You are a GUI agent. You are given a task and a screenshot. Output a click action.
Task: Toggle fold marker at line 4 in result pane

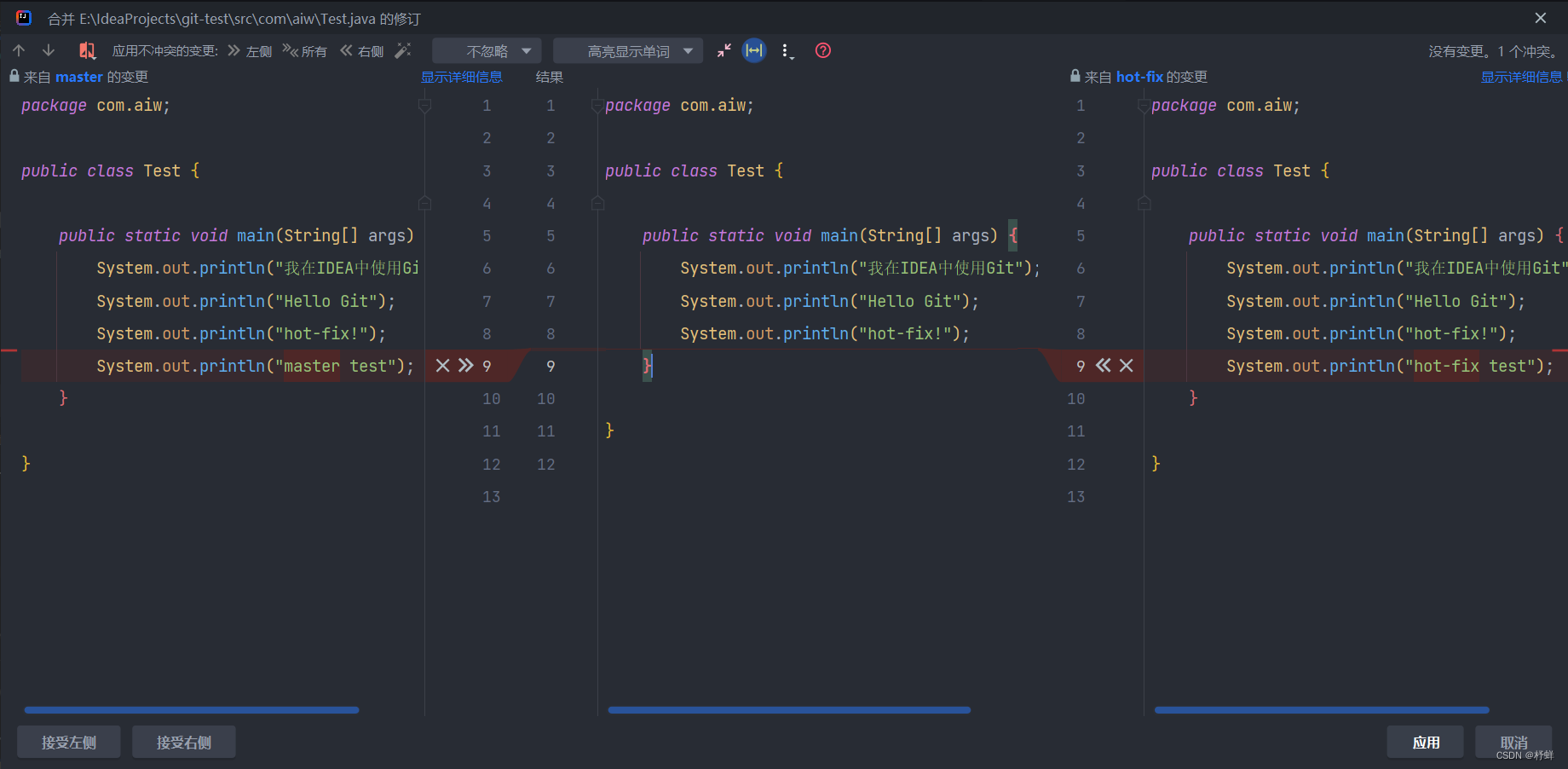coord(597,203)
